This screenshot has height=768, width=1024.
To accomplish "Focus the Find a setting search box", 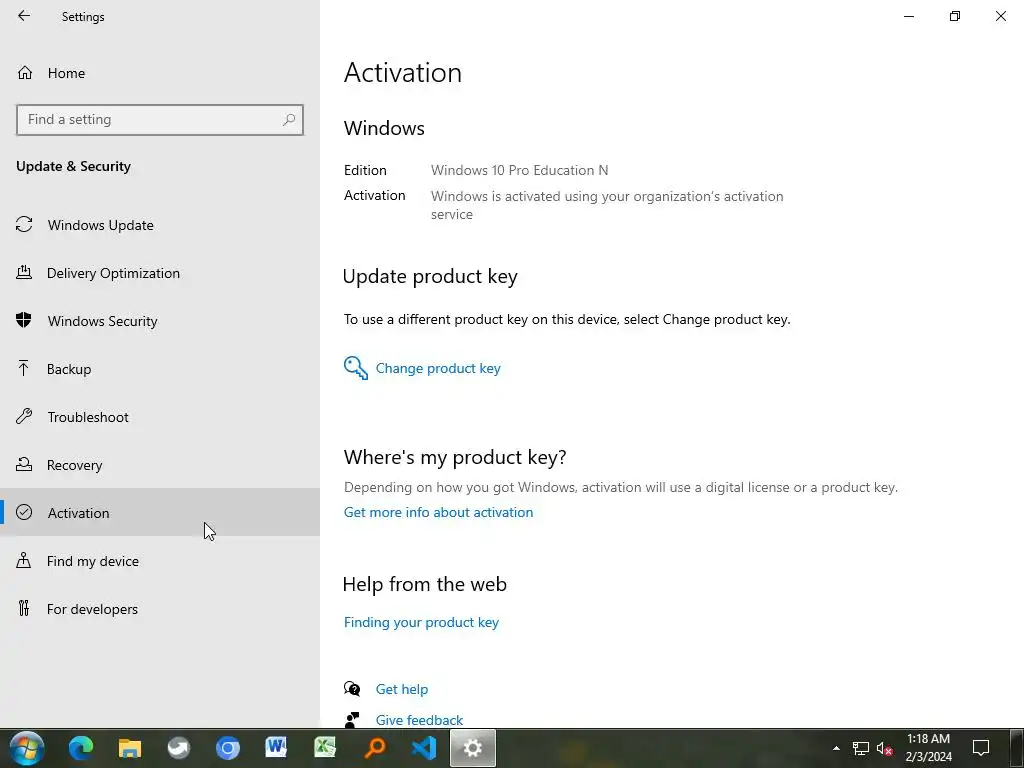I will pos(160,120).
